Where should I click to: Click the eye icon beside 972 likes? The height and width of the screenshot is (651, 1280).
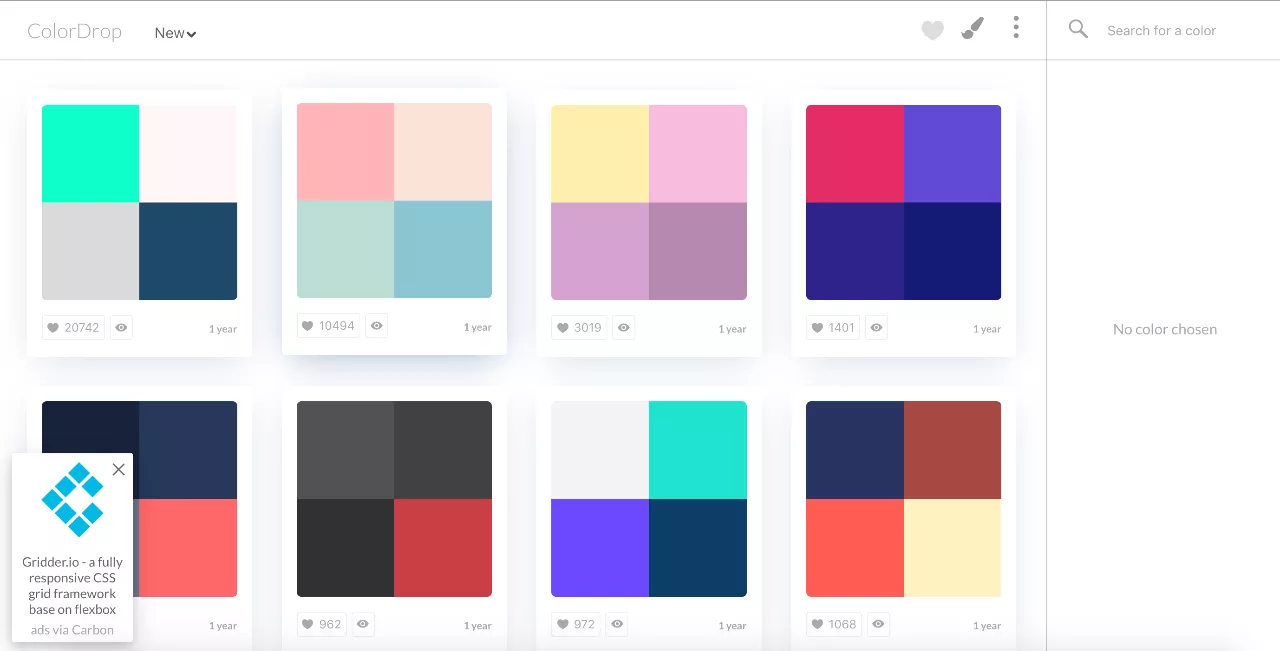tap(618, 624)
